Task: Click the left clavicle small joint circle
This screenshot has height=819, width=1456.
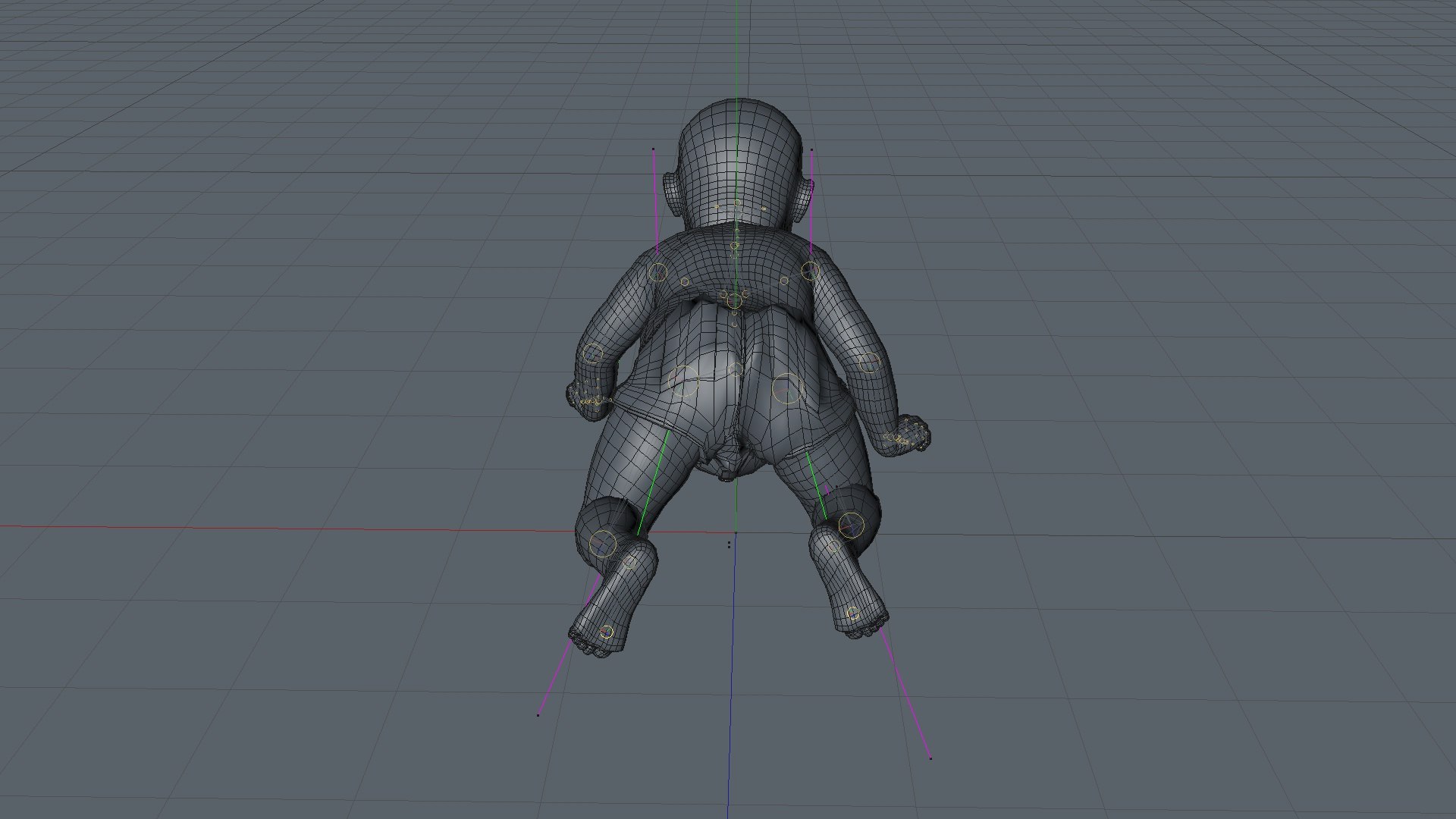Action: click(x=684, y=282)
